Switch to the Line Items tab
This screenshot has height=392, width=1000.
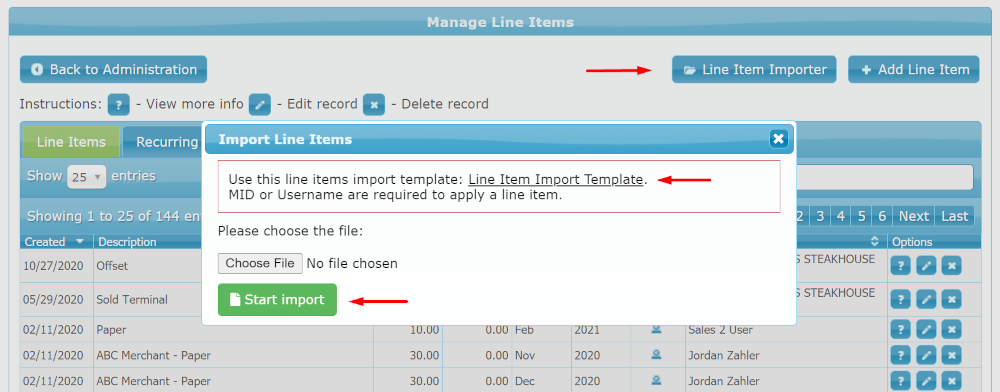pyautogui.click(x=71, y=142)
